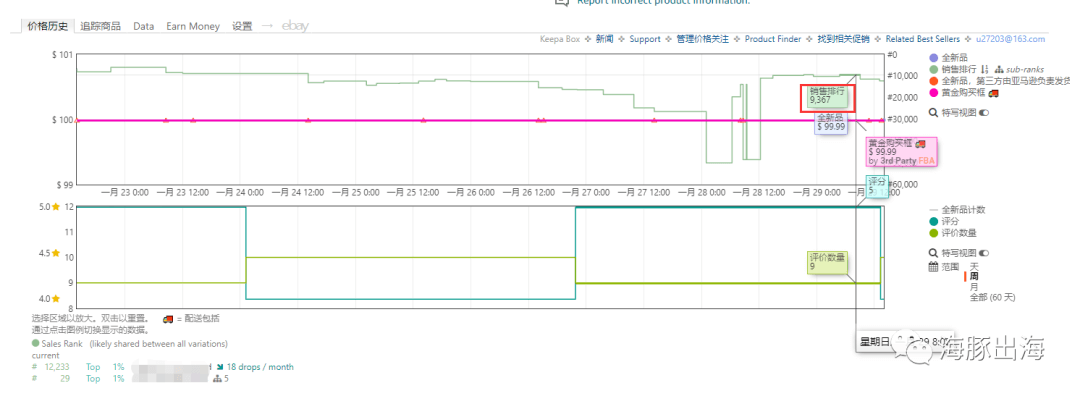Click the magnifier icon in price chart legend

(x=933, y=112)
